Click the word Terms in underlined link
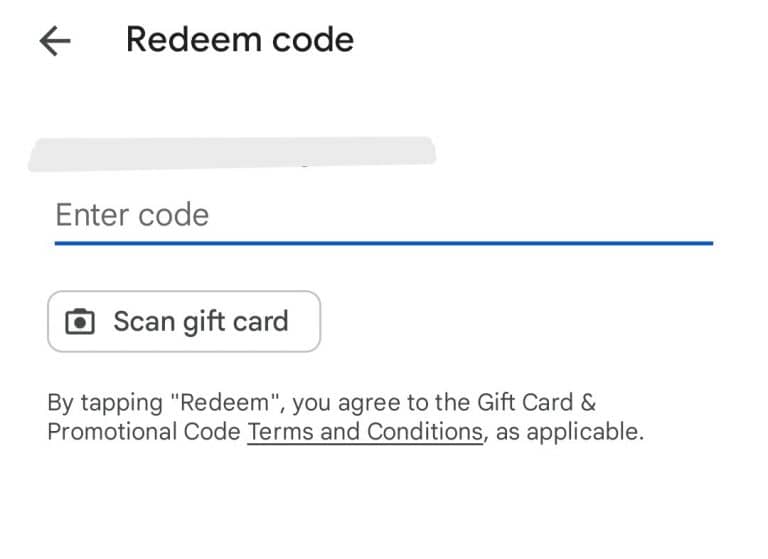The width and height of the screenshot is (768, 559). [281, 432]
